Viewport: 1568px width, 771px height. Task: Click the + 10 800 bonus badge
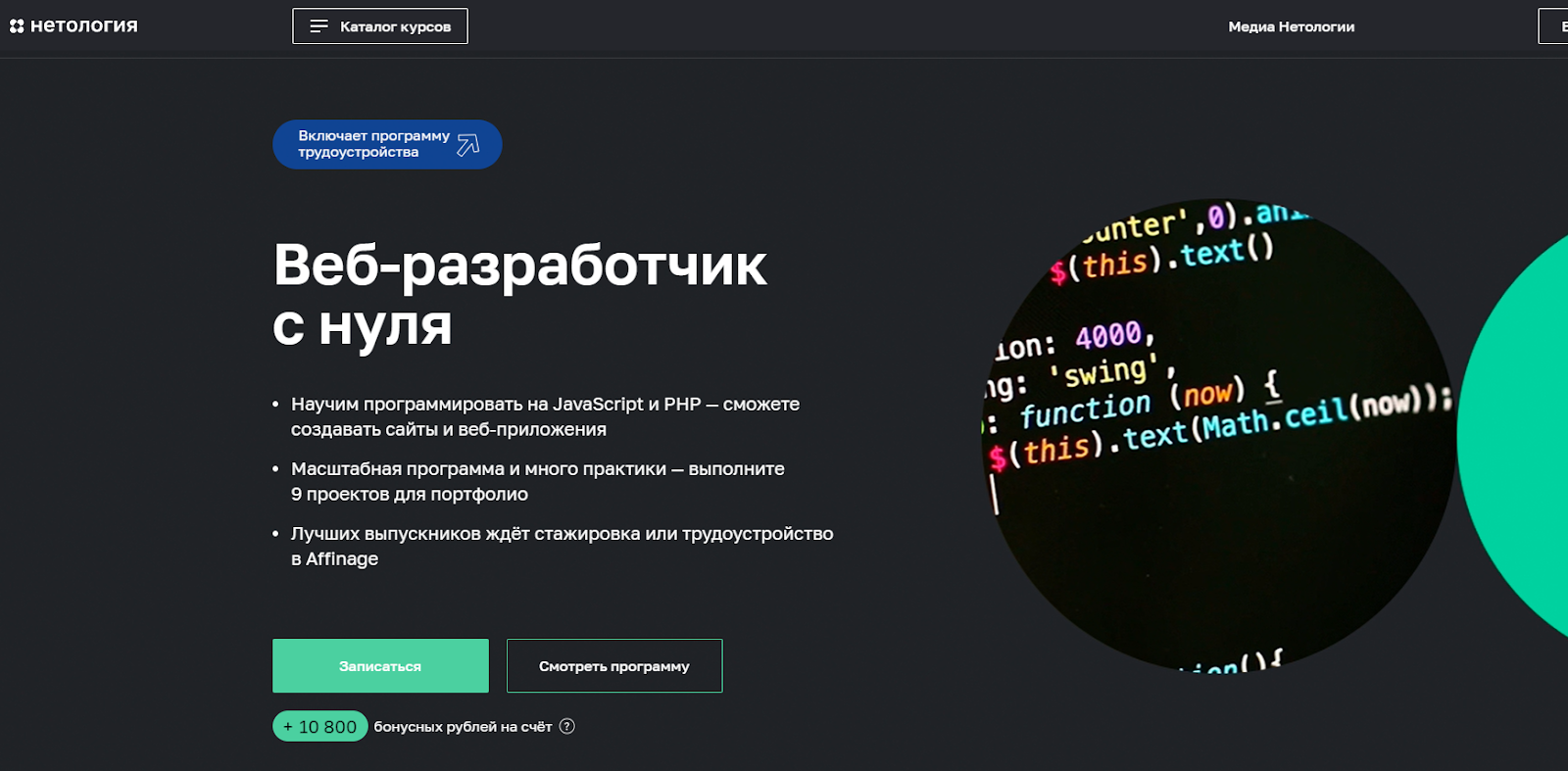(x=320, y=726)
